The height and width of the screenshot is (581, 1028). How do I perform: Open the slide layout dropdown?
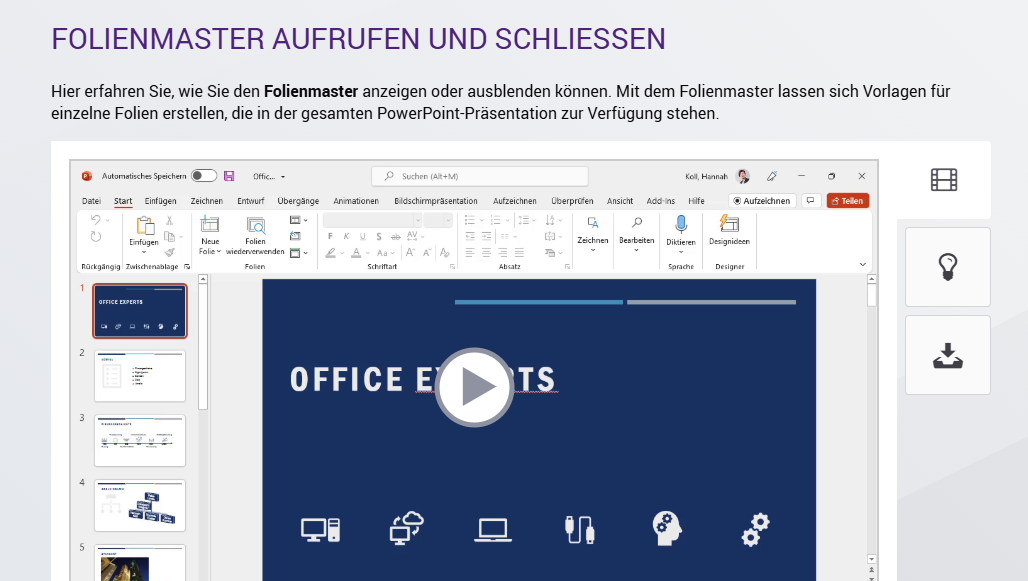click(298, 220)
